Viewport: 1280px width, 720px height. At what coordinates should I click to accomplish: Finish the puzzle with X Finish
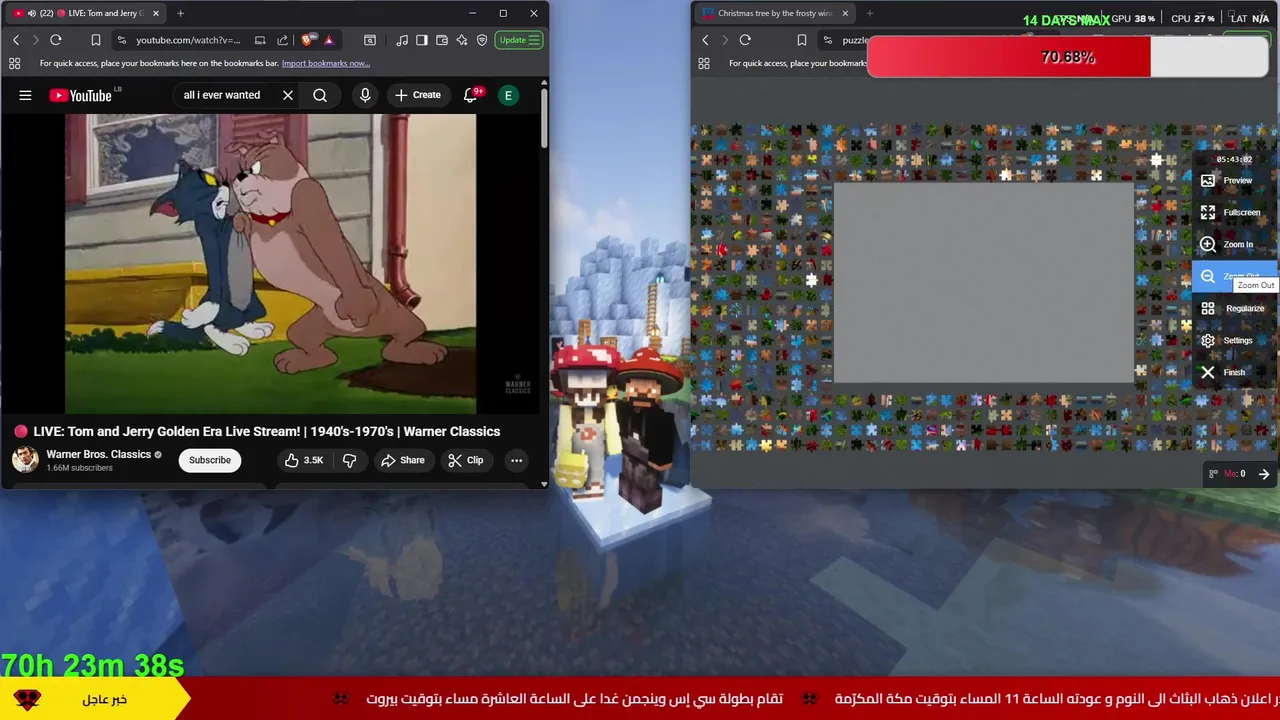1235,372
